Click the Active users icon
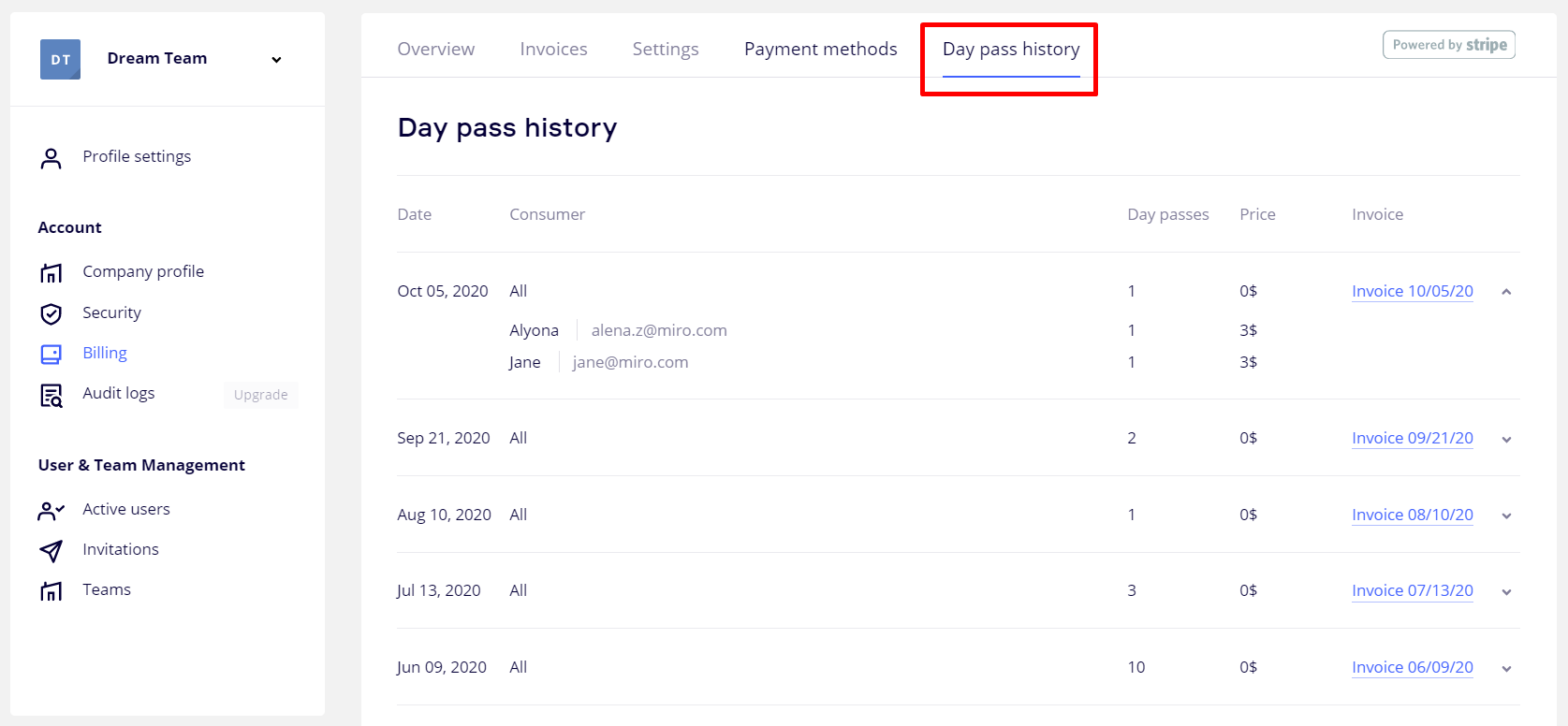 pyautogui.click(x=51, y=510)
